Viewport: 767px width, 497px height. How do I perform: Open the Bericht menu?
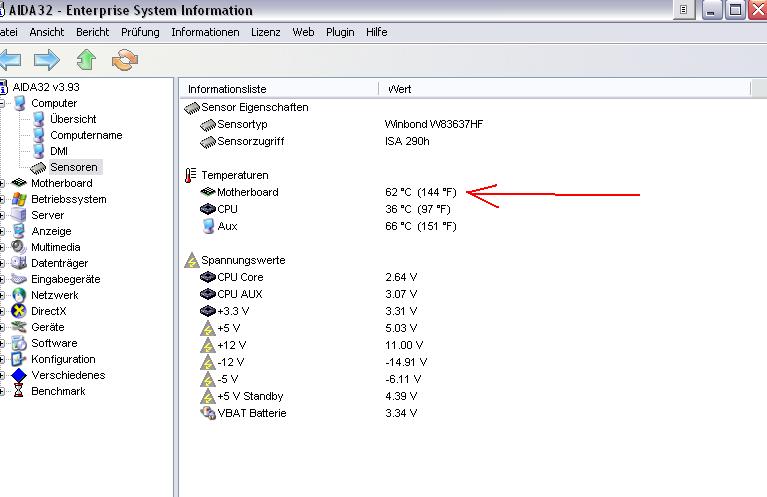tap(92, 32)
